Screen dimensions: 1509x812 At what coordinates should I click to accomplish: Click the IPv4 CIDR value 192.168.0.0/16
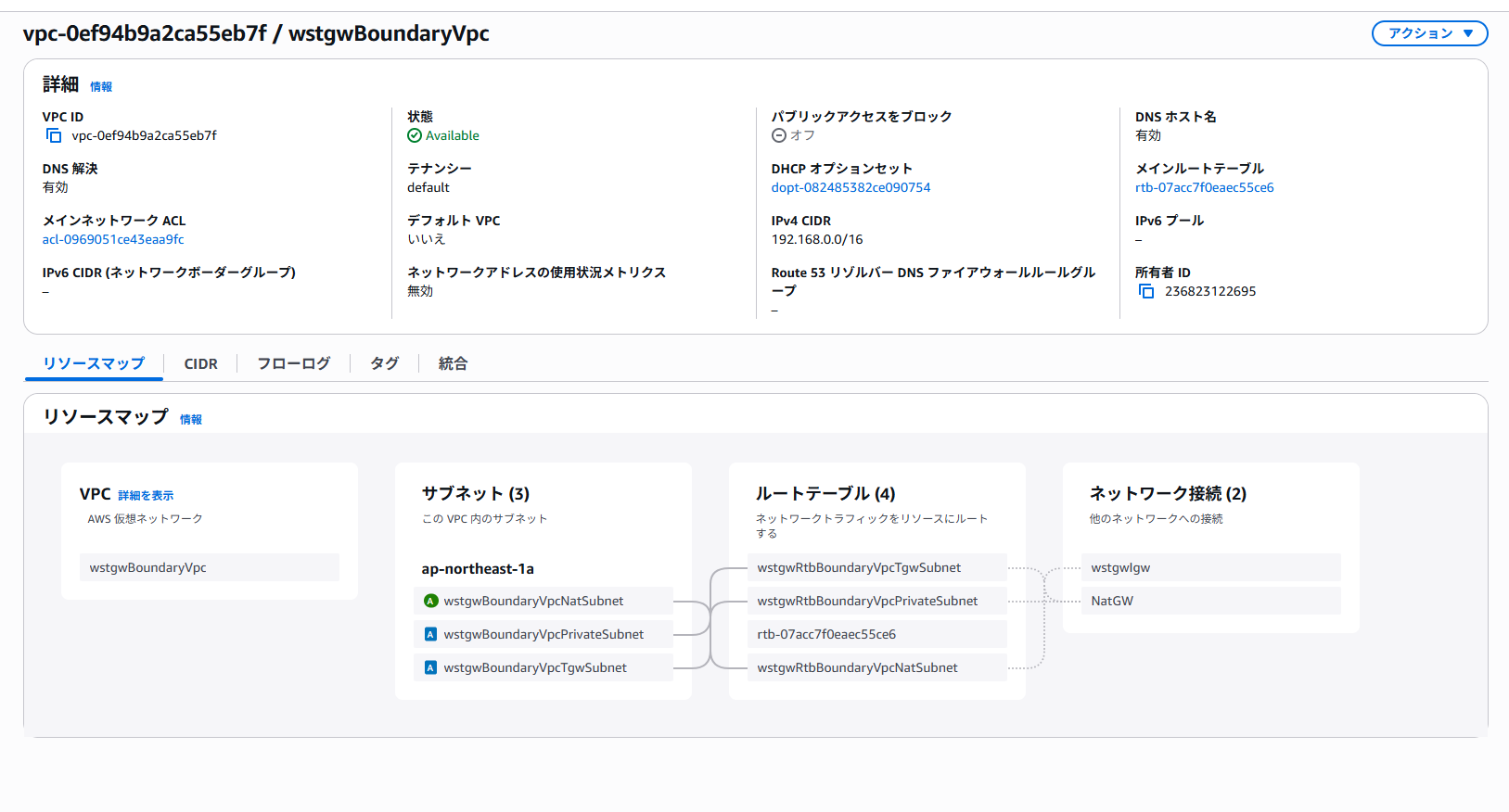pyautogui.click(x=817, y=239)
